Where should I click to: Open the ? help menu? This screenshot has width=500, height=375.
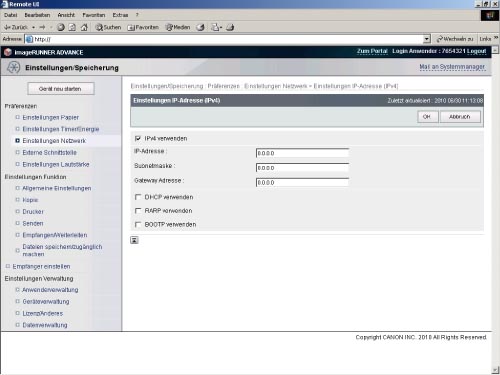(137, 15)
